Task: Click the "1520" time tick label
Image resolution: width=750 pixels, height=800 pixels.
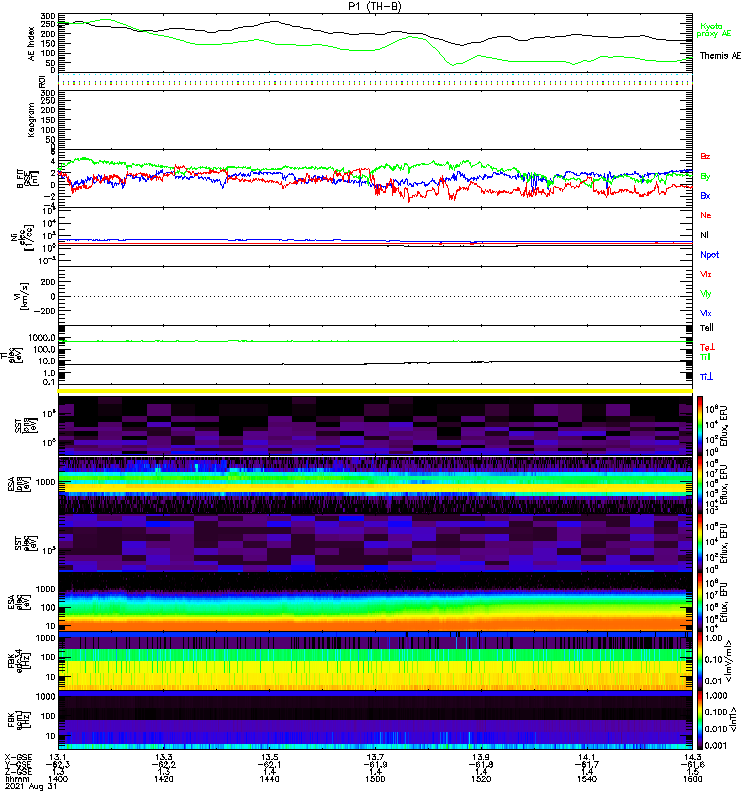Action: [481, 779]
